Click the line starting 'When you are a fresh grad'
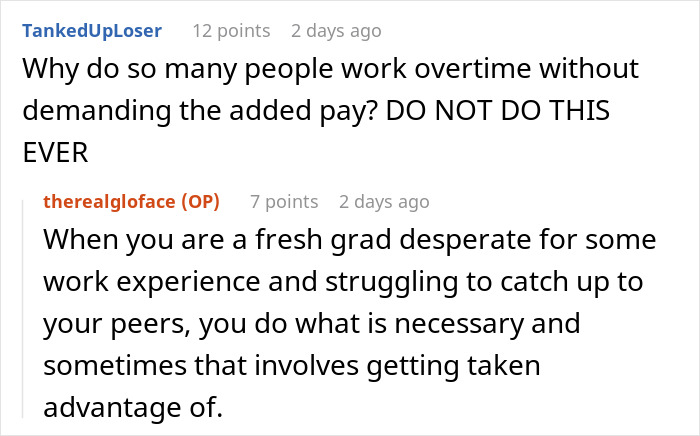 pyautogui.click(x=350, y=243)
